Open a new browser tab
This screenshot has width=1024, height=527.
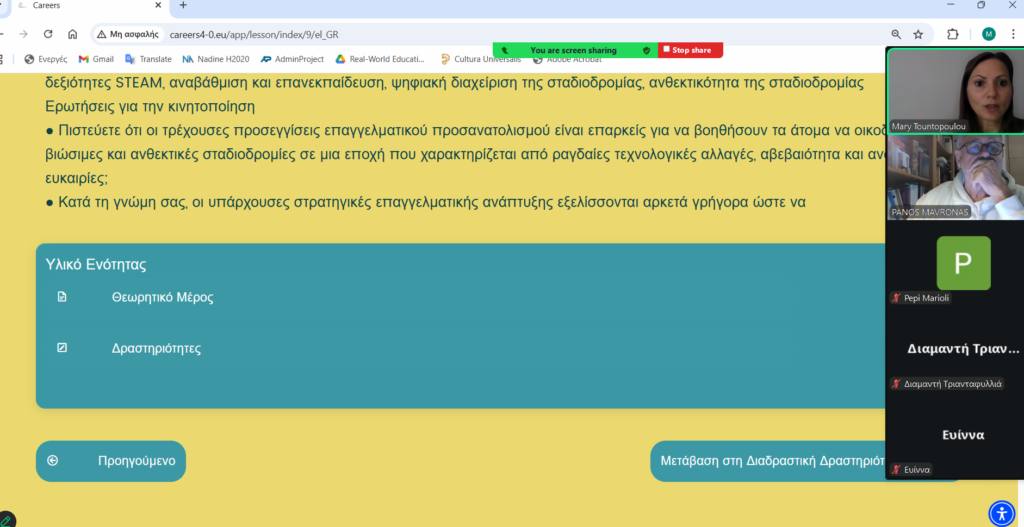click(183, 6)
